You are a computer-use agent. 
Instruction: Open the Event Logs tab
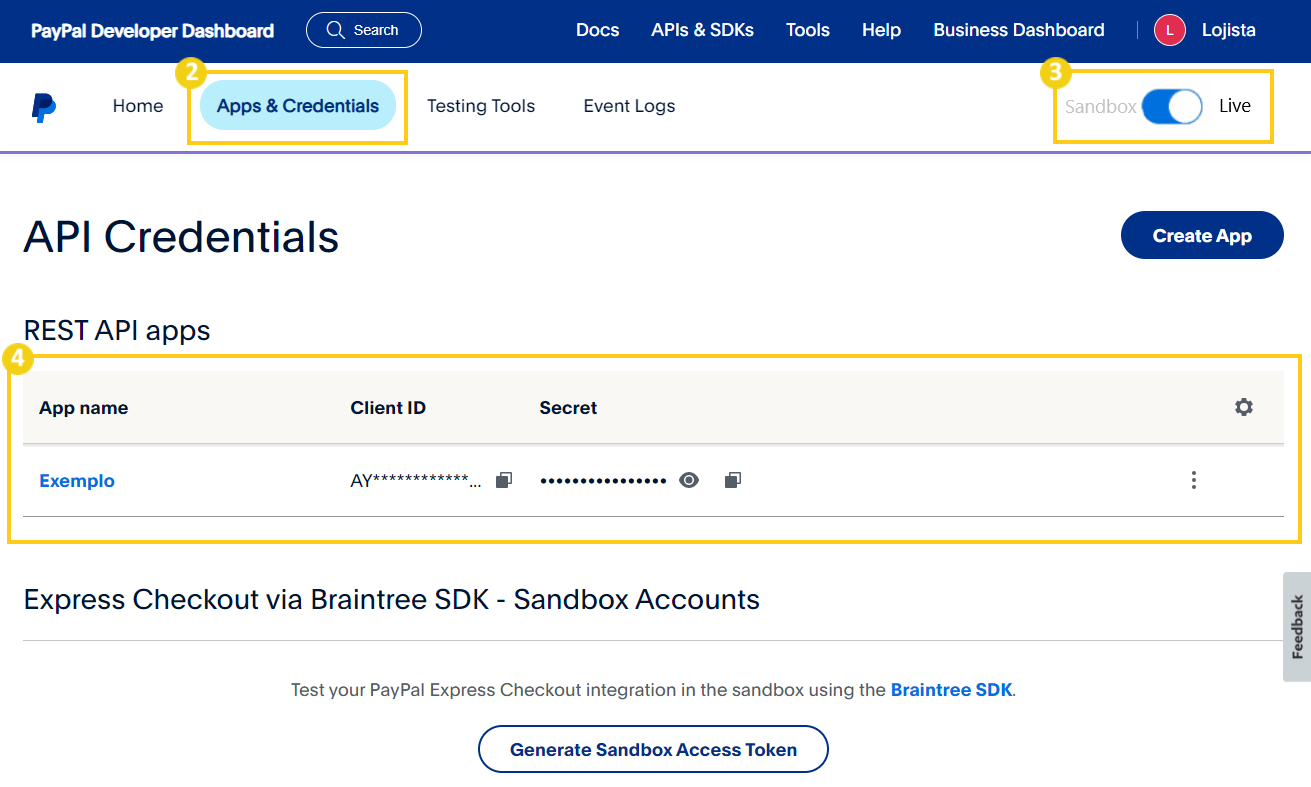pos(629,106)
